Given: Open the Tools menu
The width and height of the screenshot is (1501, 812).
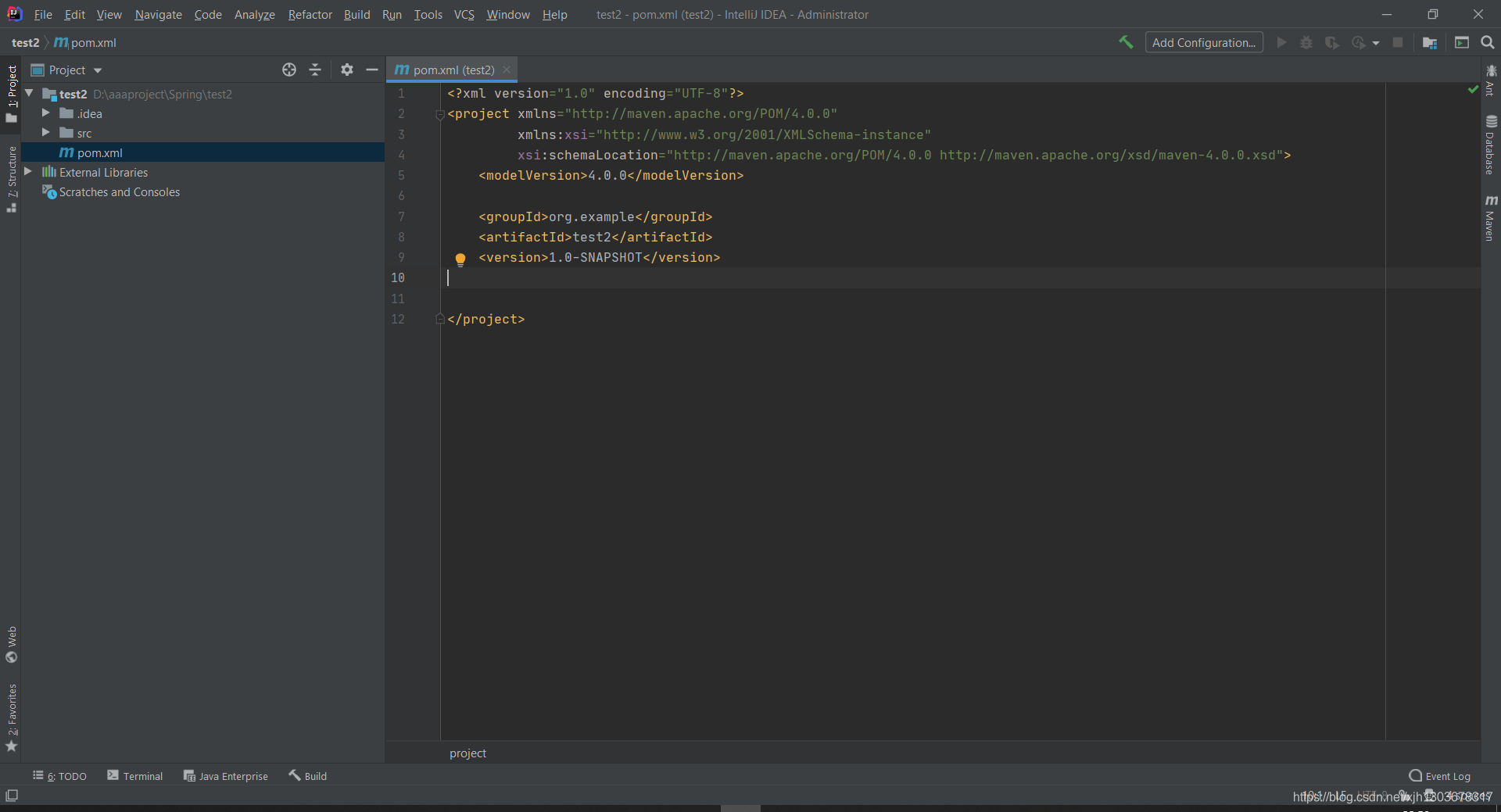Looking at the screenshot, I should [428, 14].
